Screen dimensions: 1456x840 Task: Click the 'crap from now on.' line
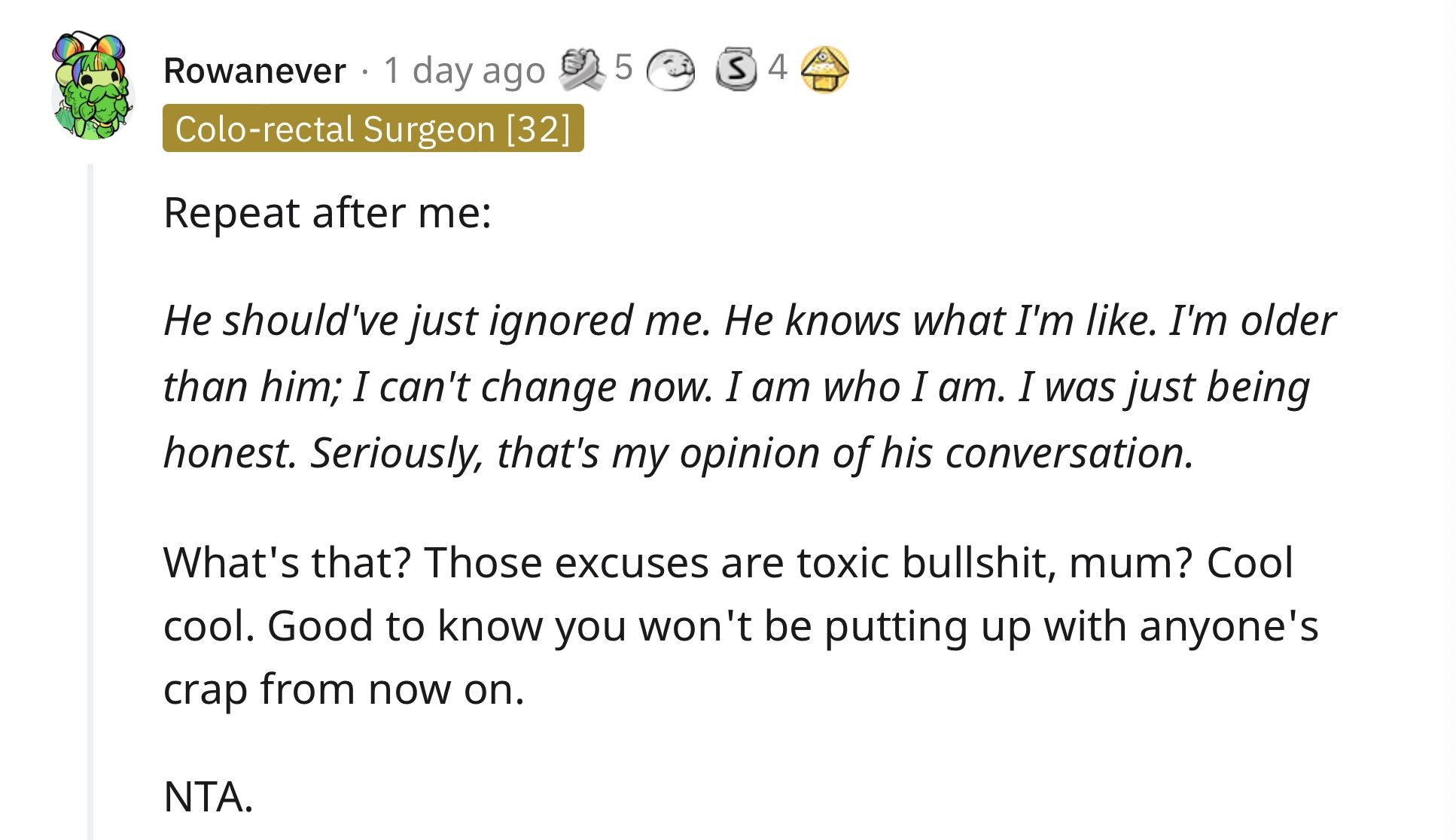pos(343,689)
